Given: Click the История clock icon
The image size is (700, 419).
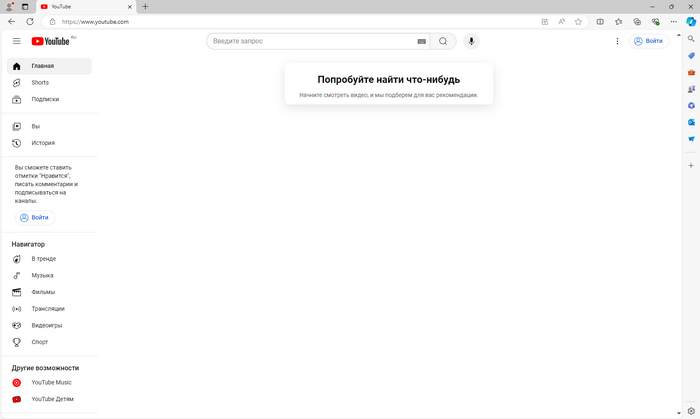Looking at the screenshot, I should point(17,143).
